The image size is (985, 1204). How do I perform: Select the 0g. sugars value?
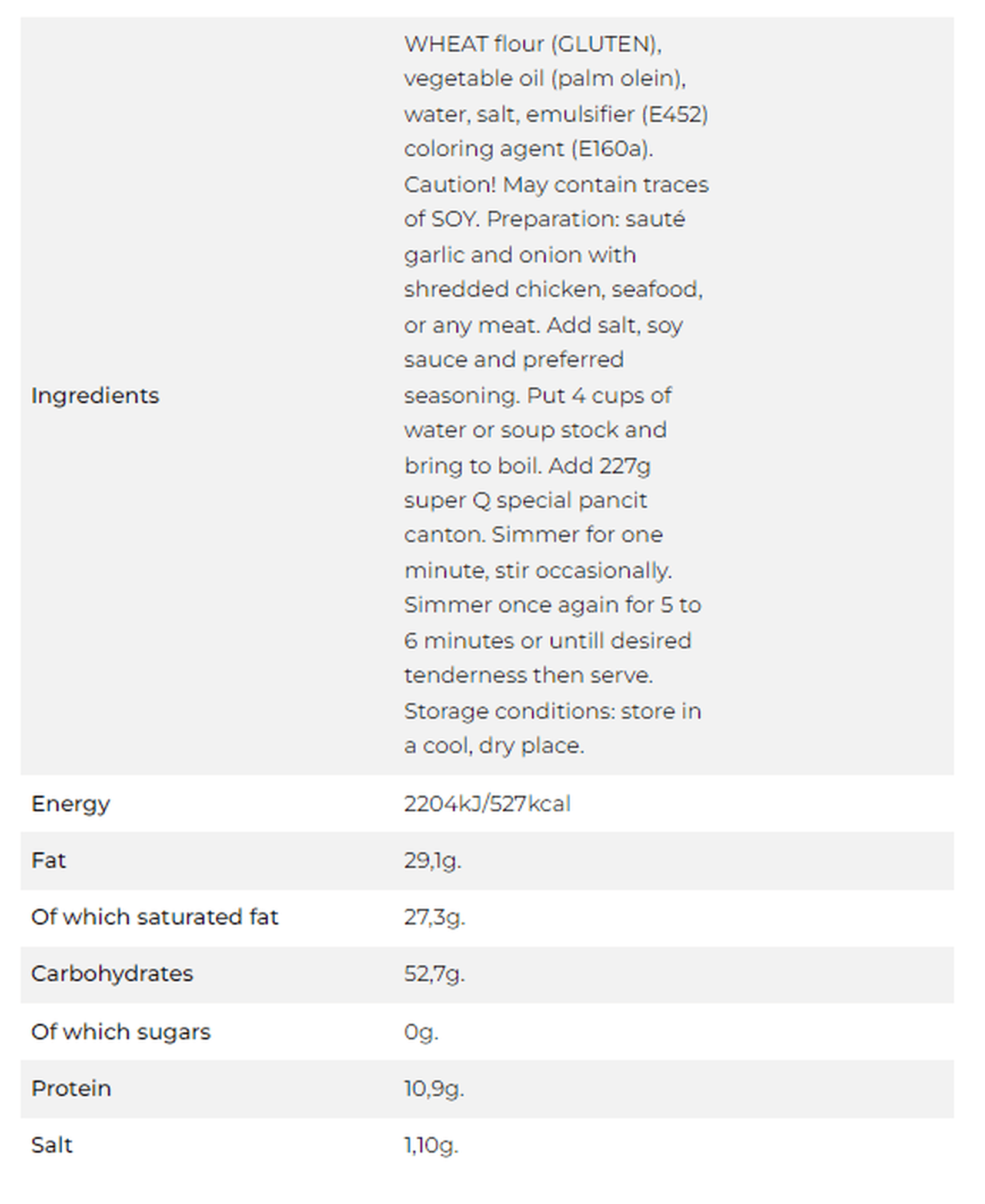[421, 1032]
